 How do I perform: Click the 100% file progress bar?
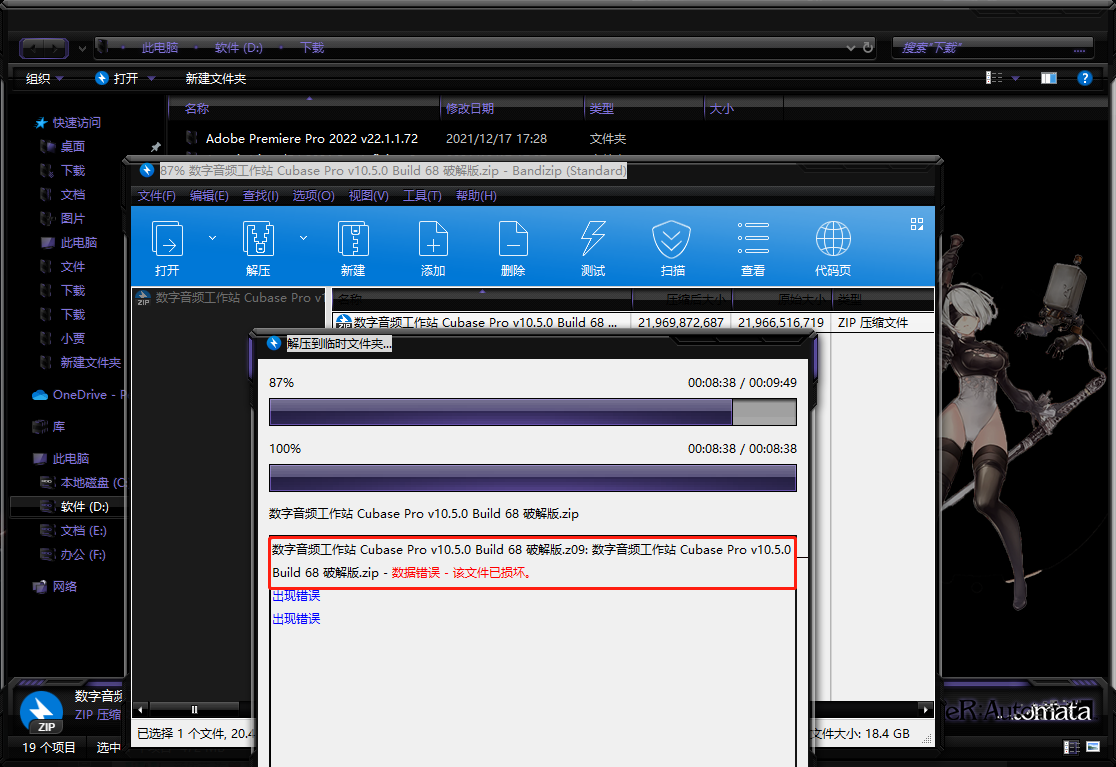click(532, 478)
